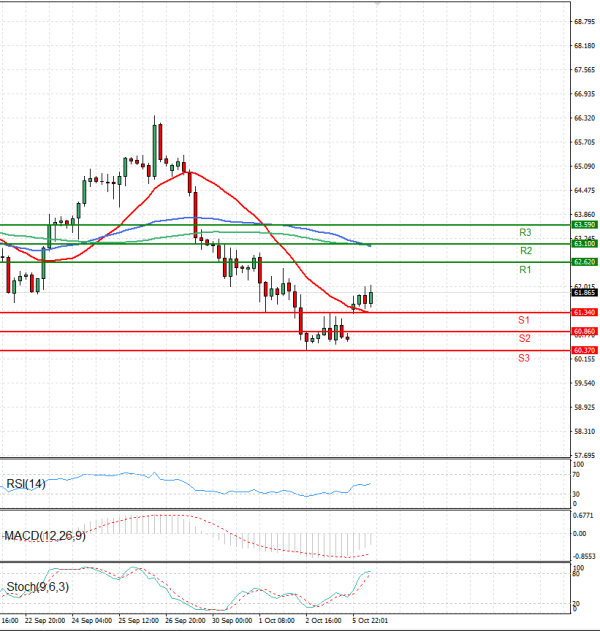Select the current price tag 61.865
The image size is (600, 631).
click(x=584, y=293)
